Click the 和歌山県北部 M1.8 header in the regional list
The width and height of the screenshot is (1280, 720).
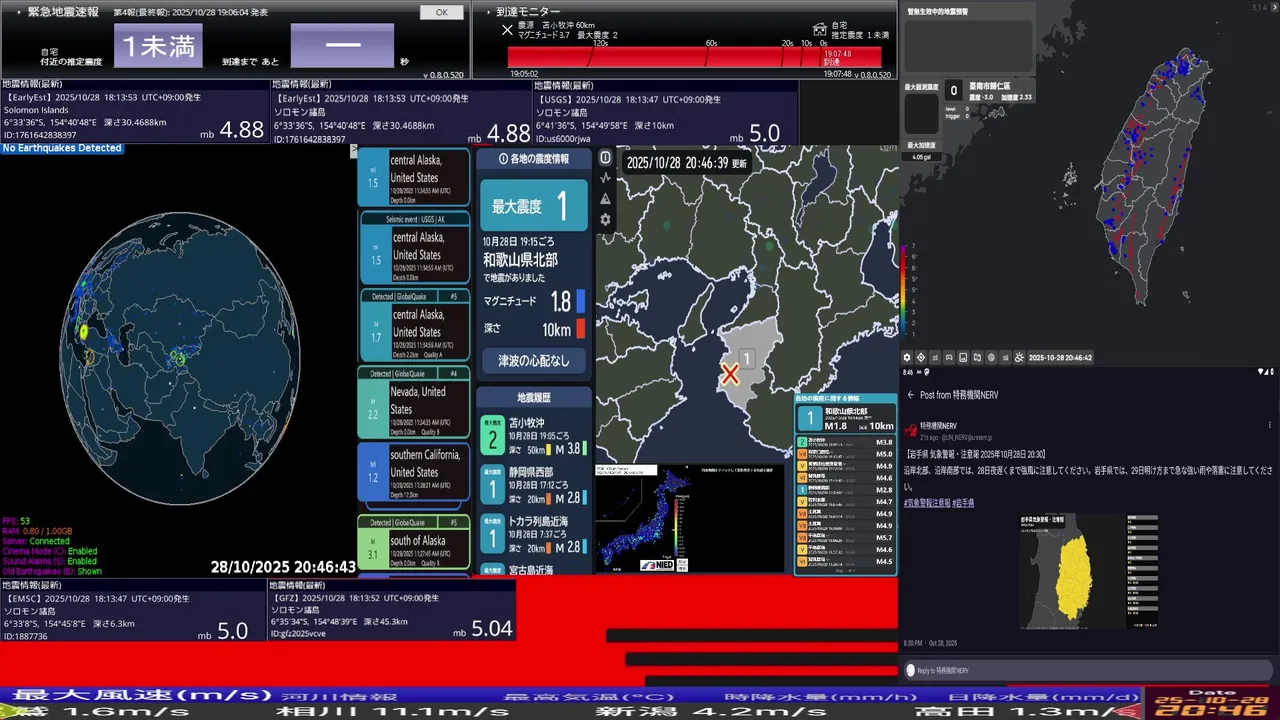[846, 418]
